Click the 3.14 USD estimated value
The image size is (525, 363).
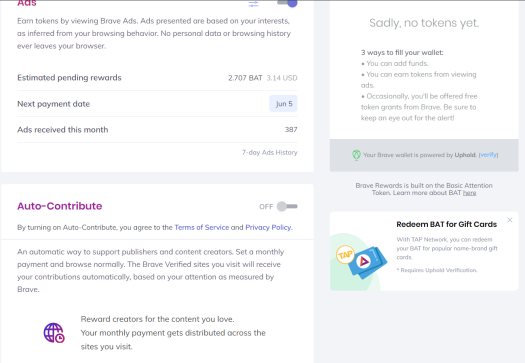pyautogui.click(x=282, y=78)
